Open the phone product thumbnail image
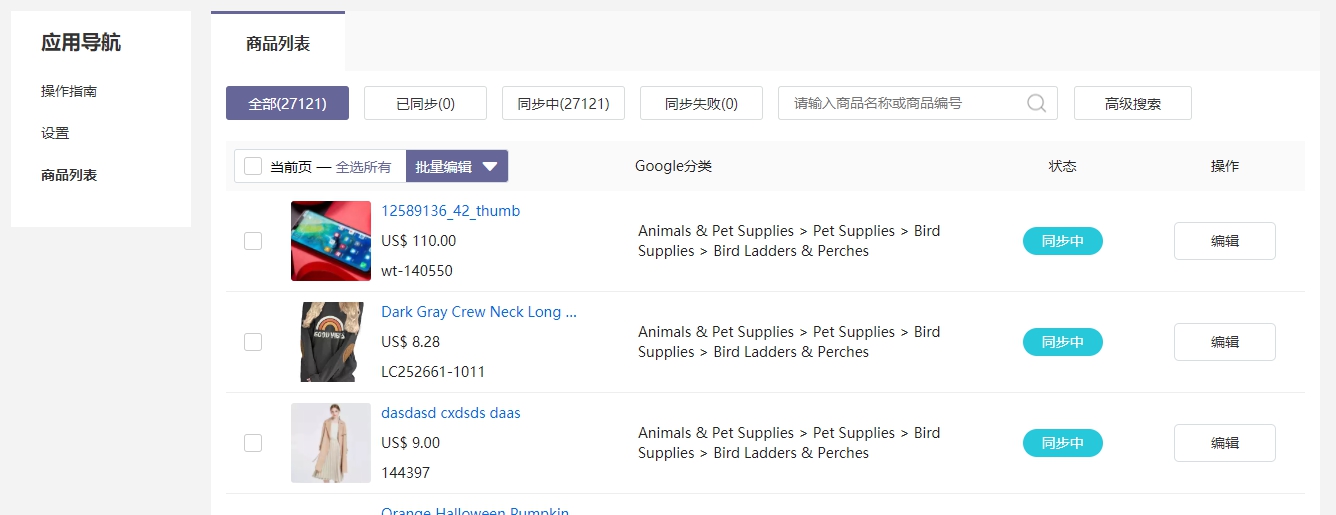Viewport: 1336px width, 515px height. coord(331,241)
